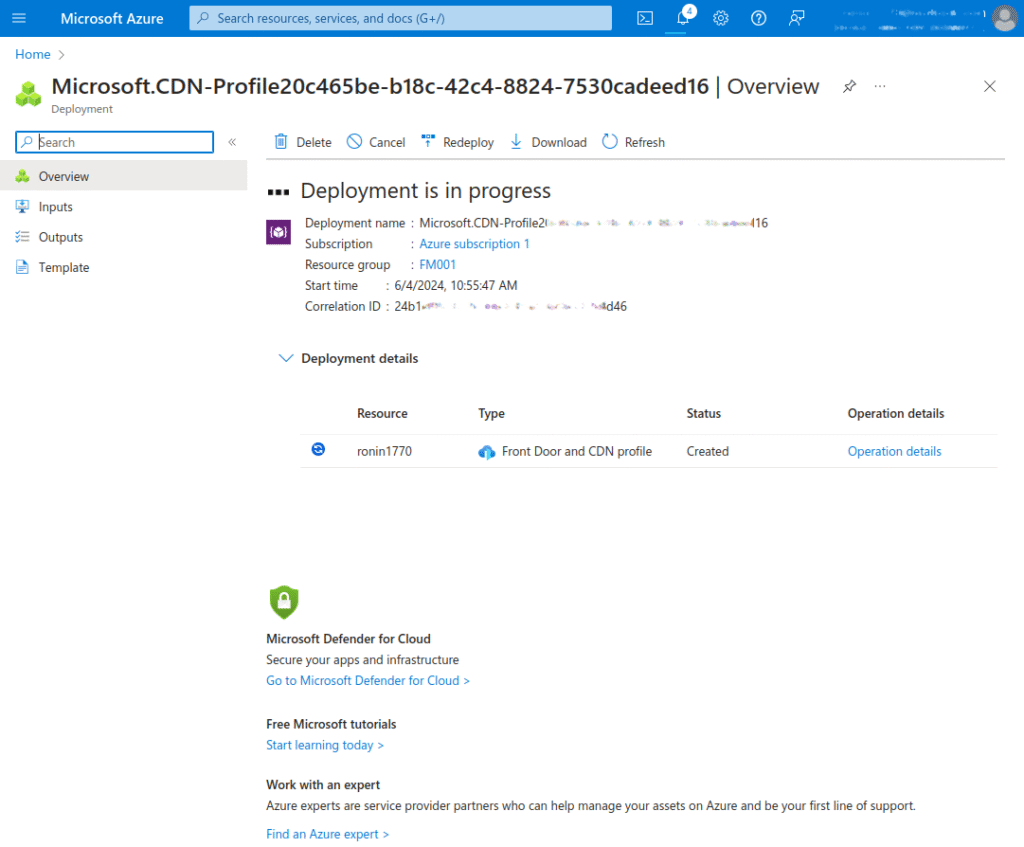Click the Resource column header
Screen dimensions: 1024x847
[382, 413]
